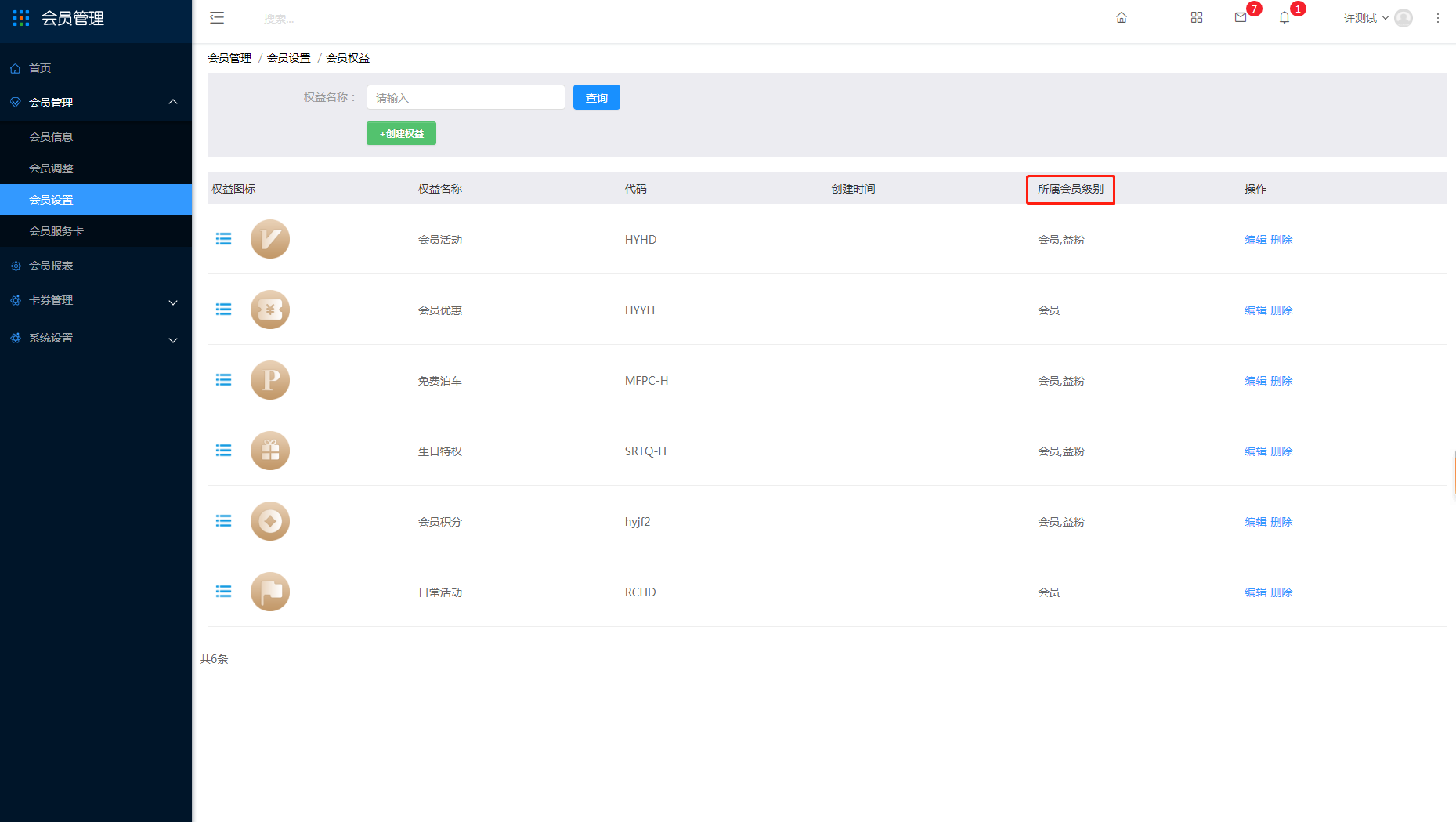Screen dimensions: 1456x822
Task: Edit the 生日特权 benefit
Action: click(x=1255, y=451)
